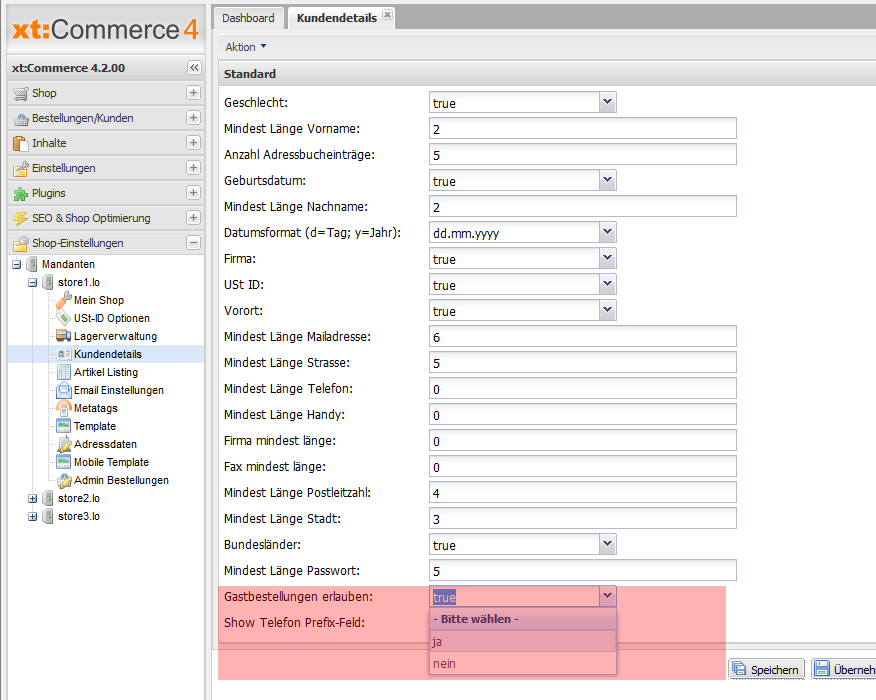Screen dimensions: 876x700
Task: Open the Firma dropdown arrow
Action: coord(608,258)
